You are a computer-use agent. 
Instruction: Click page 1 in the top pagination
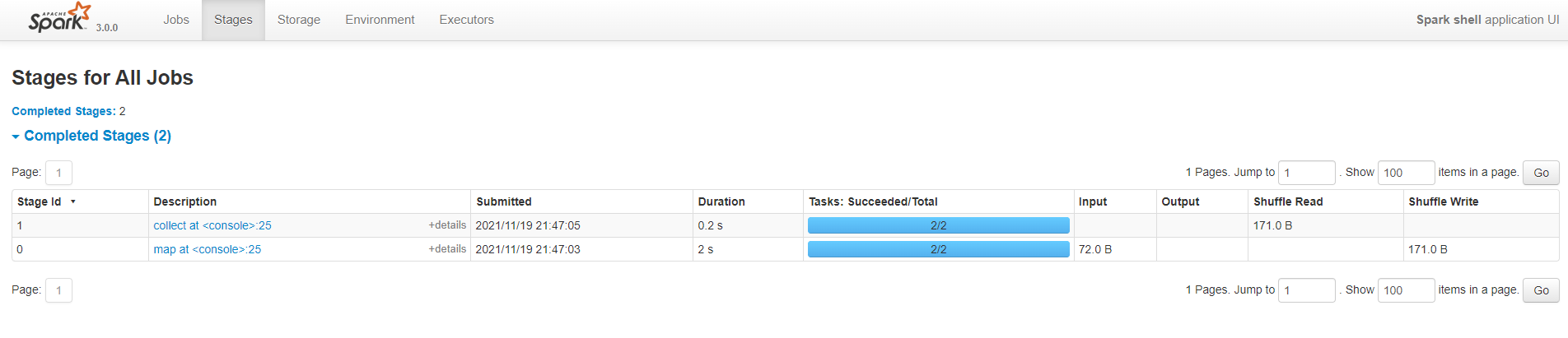pyautogui.click(x=58, y=173)
